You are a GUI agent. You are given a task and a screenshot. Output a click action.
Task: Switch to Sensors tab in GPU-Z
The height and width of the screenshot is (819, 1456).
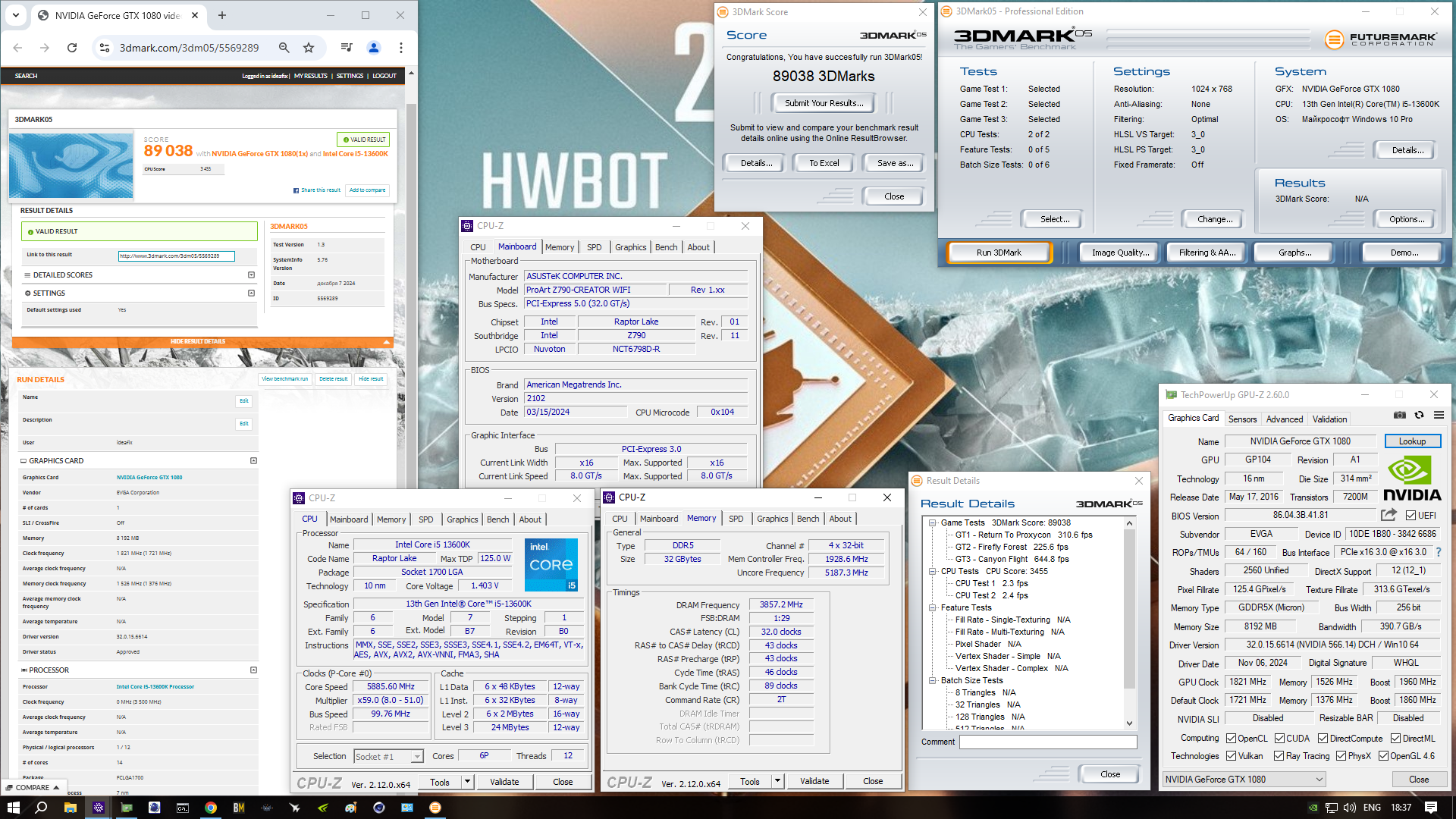1242,419
